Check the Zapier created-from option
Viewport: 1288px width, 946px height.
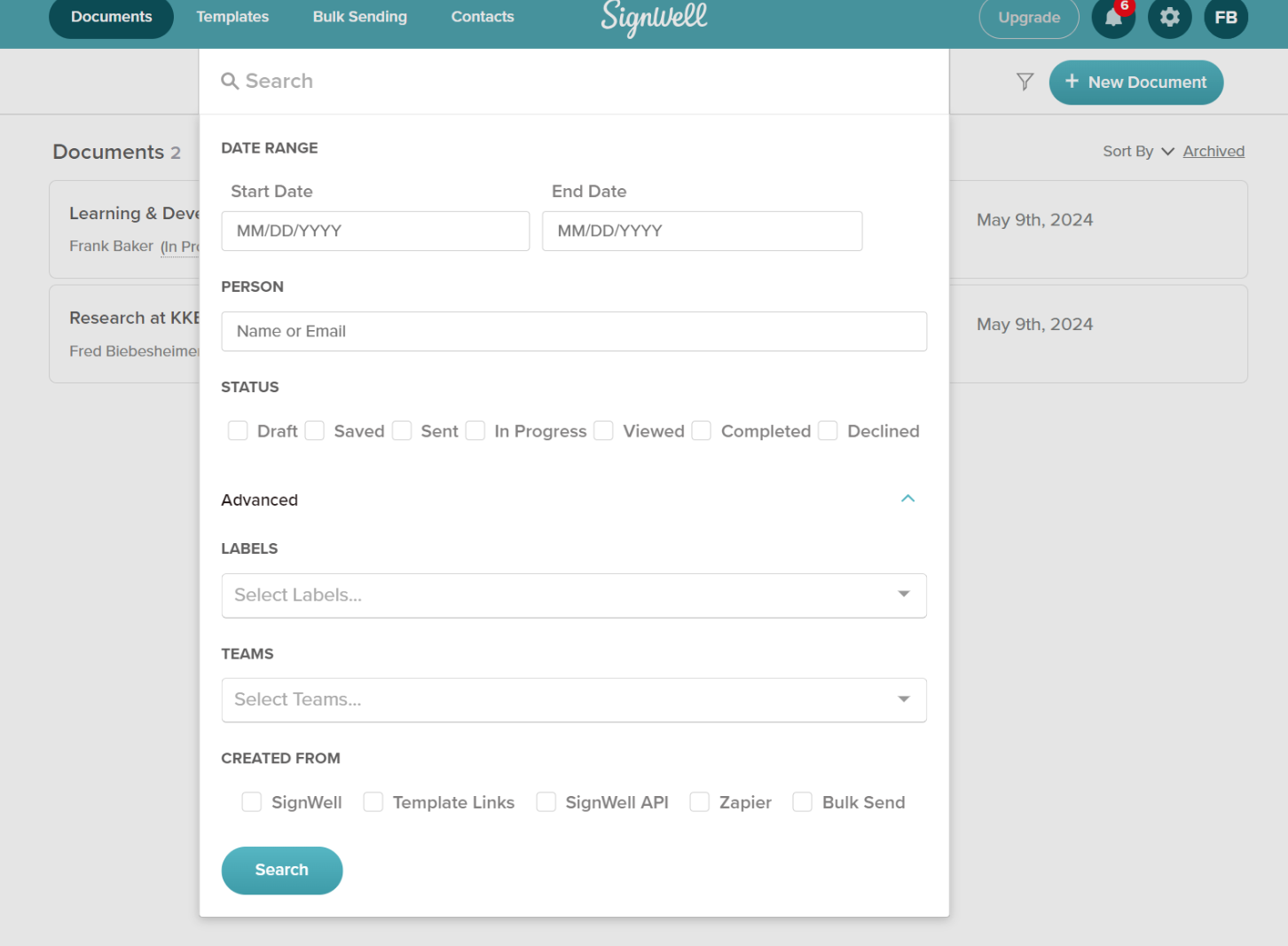point(699,801)
